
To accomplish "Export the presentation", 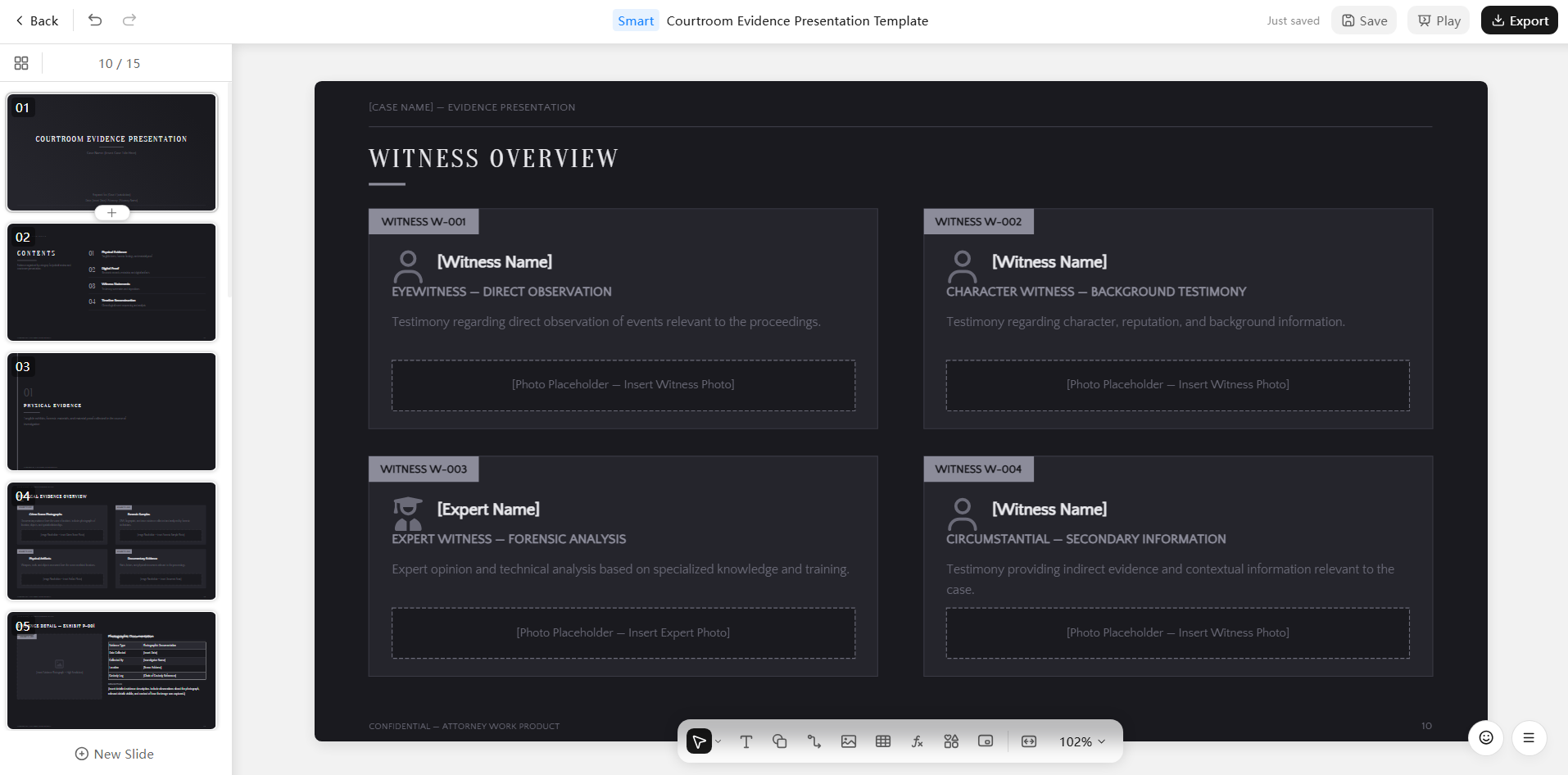I will tap(1520, 20).
